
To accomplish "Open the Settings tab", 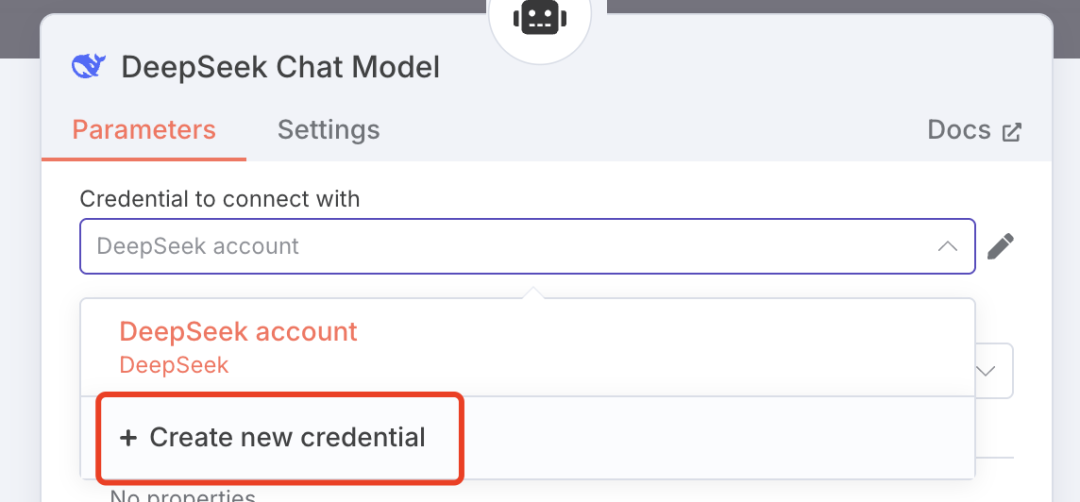I will click(328, 130).
